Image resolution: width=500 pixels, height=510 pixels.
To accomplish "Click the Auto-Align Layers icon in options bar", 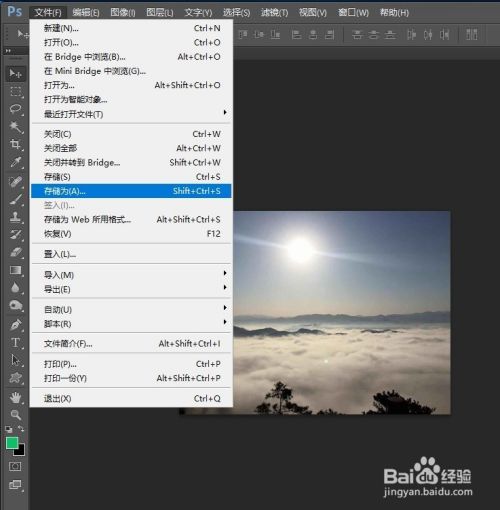I will [472, 34].
